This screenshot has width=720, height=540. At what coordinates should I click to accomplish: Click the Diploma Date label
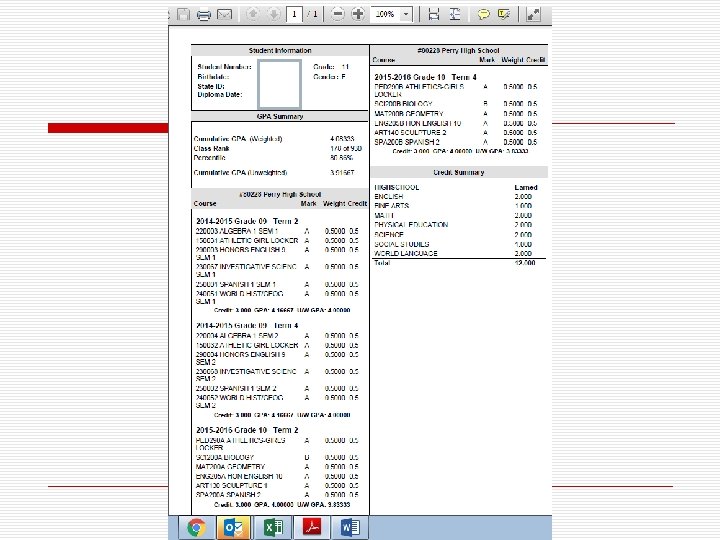coord(219,95)
